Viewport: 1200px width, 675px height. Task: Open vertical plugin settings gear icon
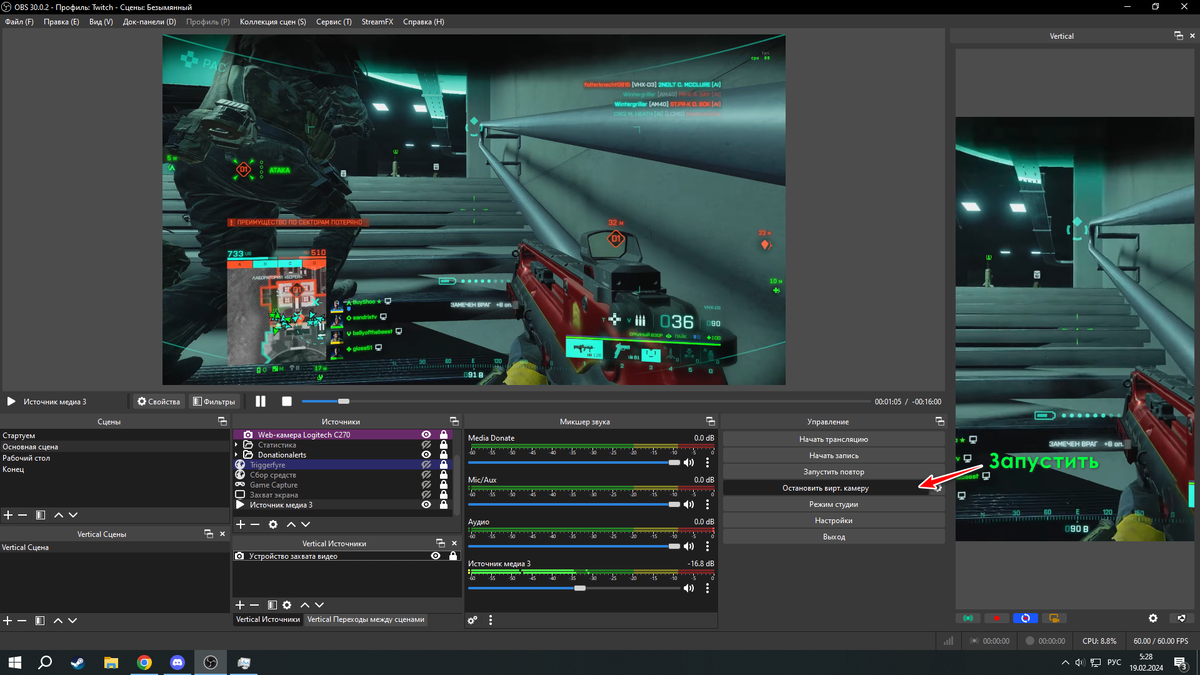pos(1153,618)
